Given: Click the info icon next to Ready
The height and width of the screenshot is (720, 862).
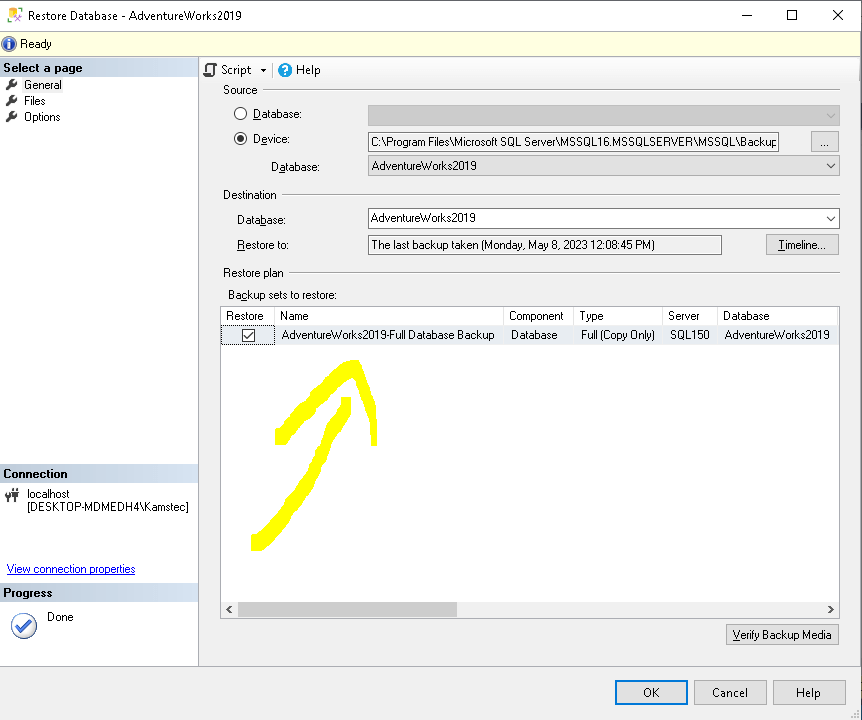Looking at the screenshot, I should tap(9, 44).
